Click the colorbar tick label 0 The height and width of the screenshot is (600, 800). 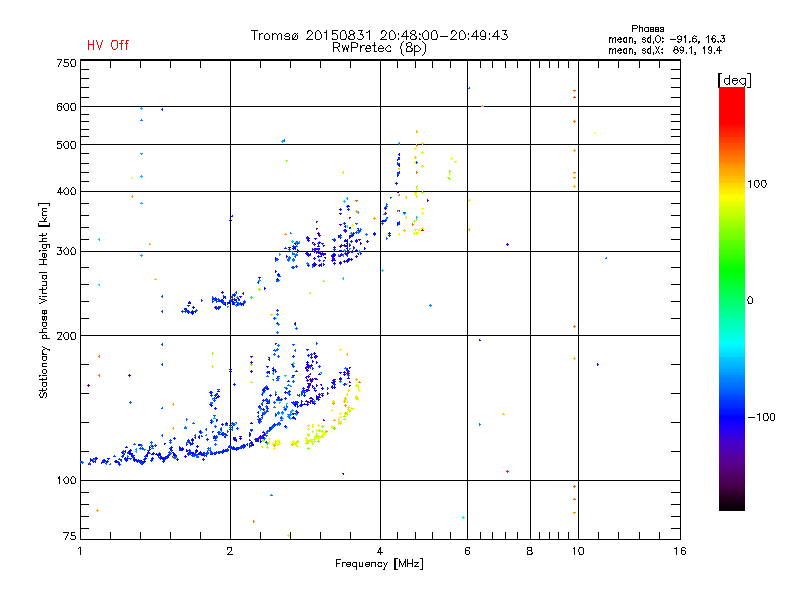click(750, 300)
